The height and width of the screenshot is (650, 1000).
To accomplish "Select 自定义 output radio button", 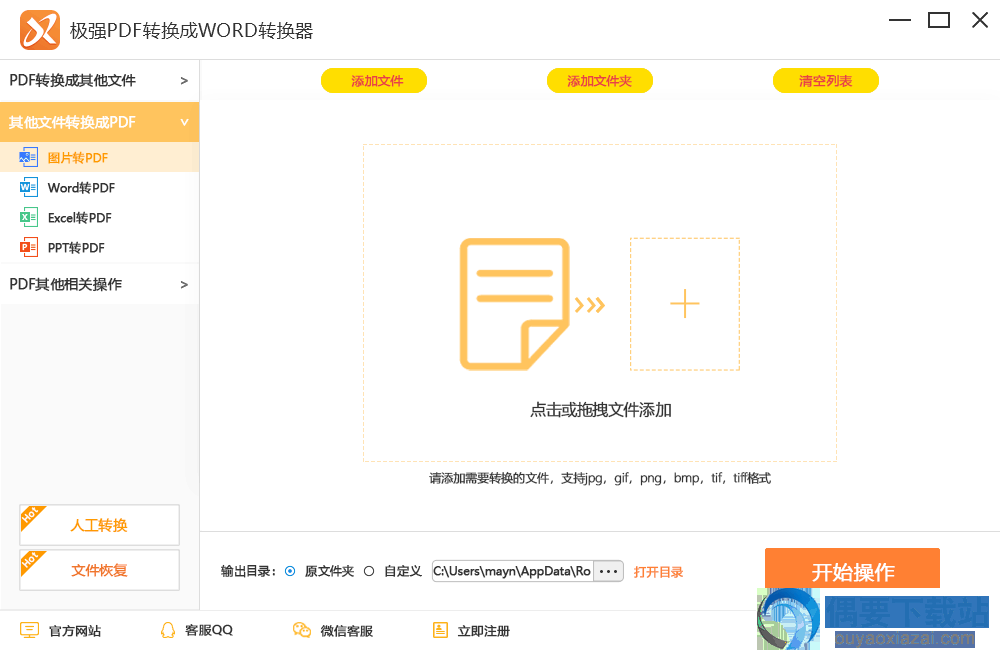I will [x=369, y=571].
